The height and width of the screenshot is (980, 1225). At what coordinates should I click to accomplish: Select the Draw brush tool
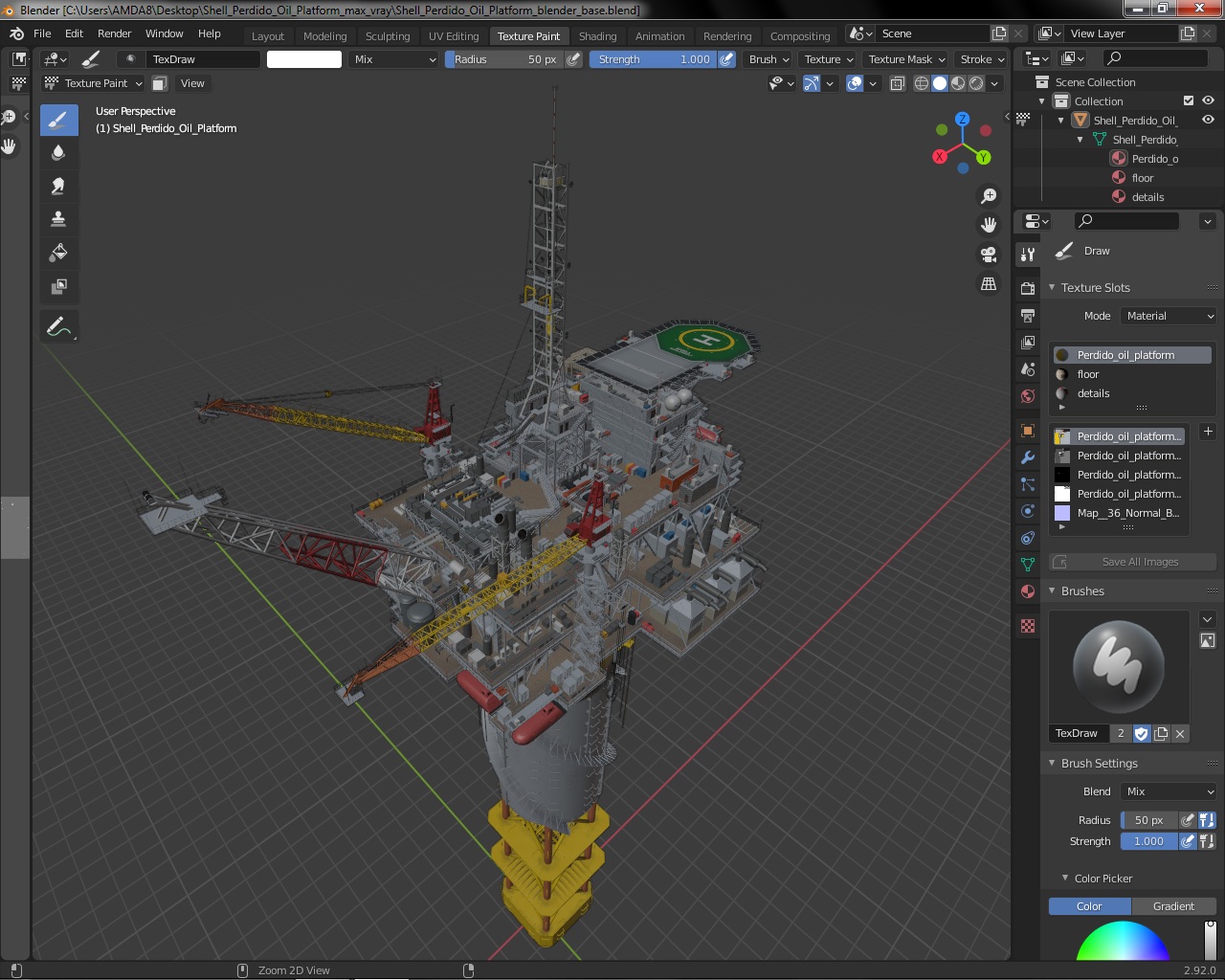(x=58, y=120)
